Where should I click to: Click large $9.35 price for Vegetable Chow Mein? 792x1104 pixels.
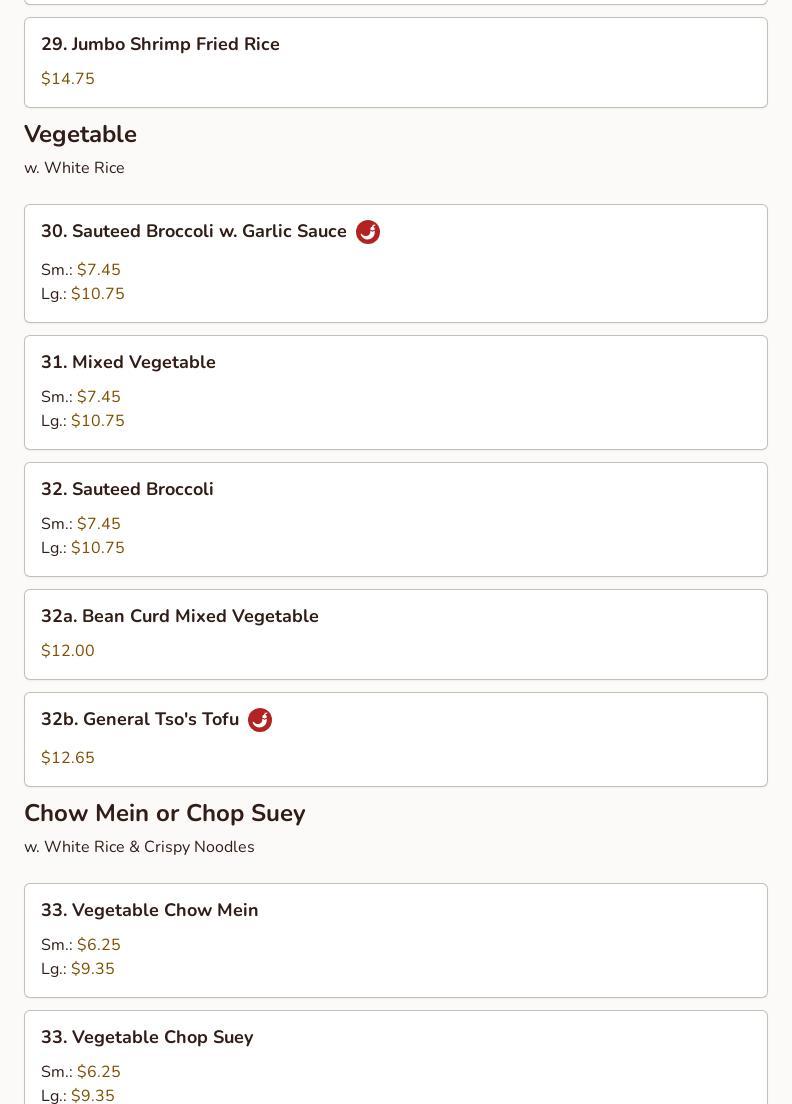(93, 969)
